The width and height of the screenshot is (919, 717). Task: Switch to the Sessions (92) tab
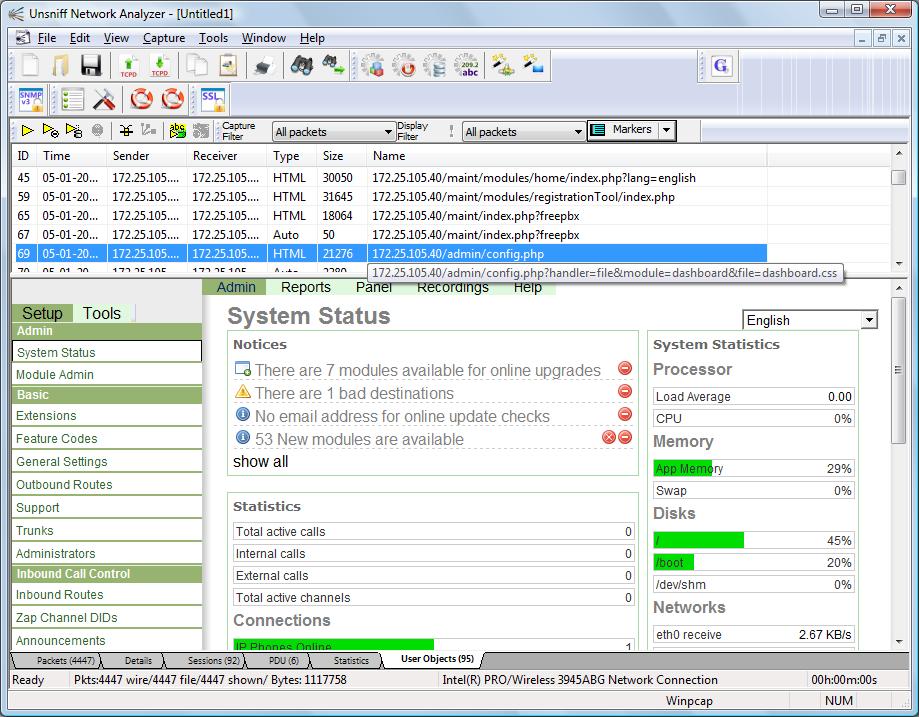tap(213, 661)
